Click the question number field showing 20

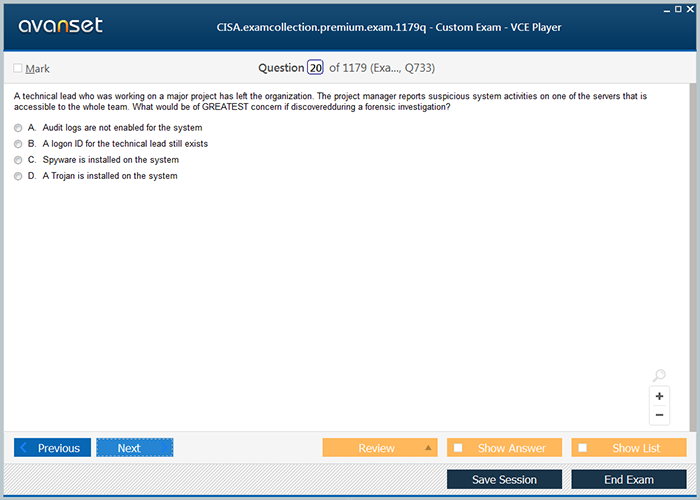315,68
